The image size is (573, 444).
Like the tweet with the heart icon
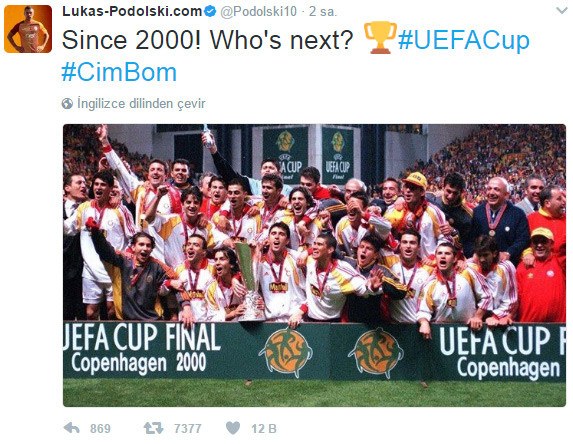click(233, 428)
